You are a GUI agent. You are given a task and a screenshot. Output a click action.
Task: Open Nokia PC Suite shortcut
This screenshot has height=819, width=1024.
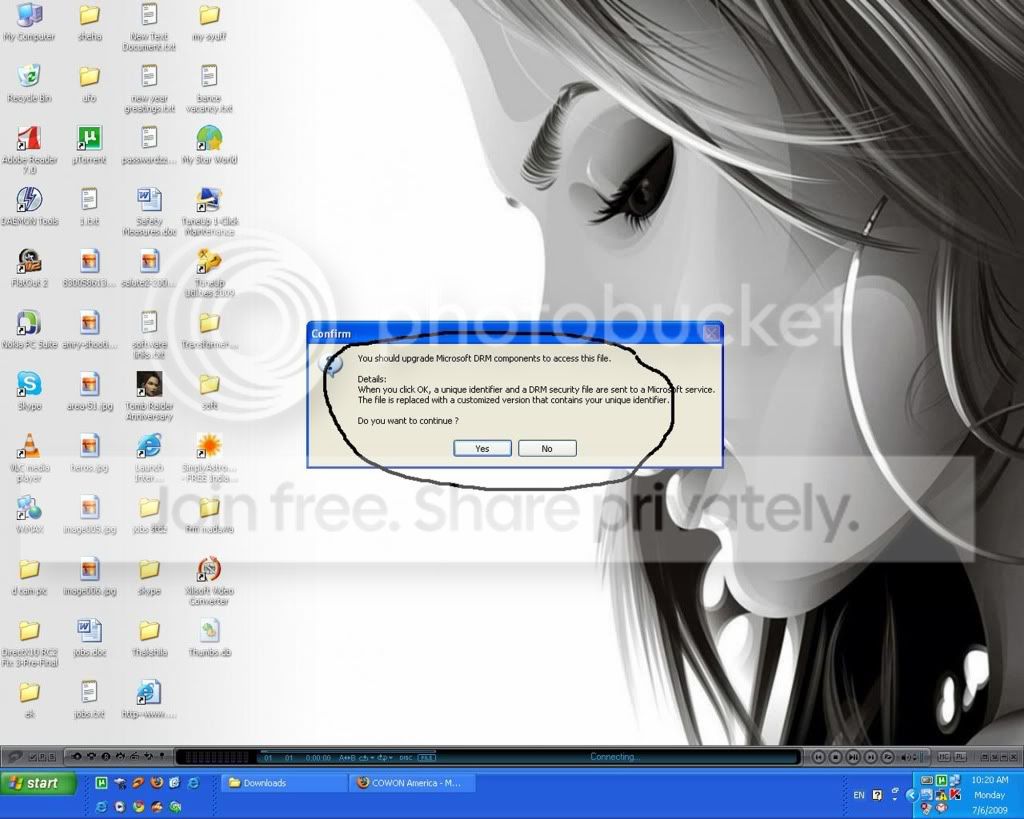pyautogui.click(x=29, y=330)
